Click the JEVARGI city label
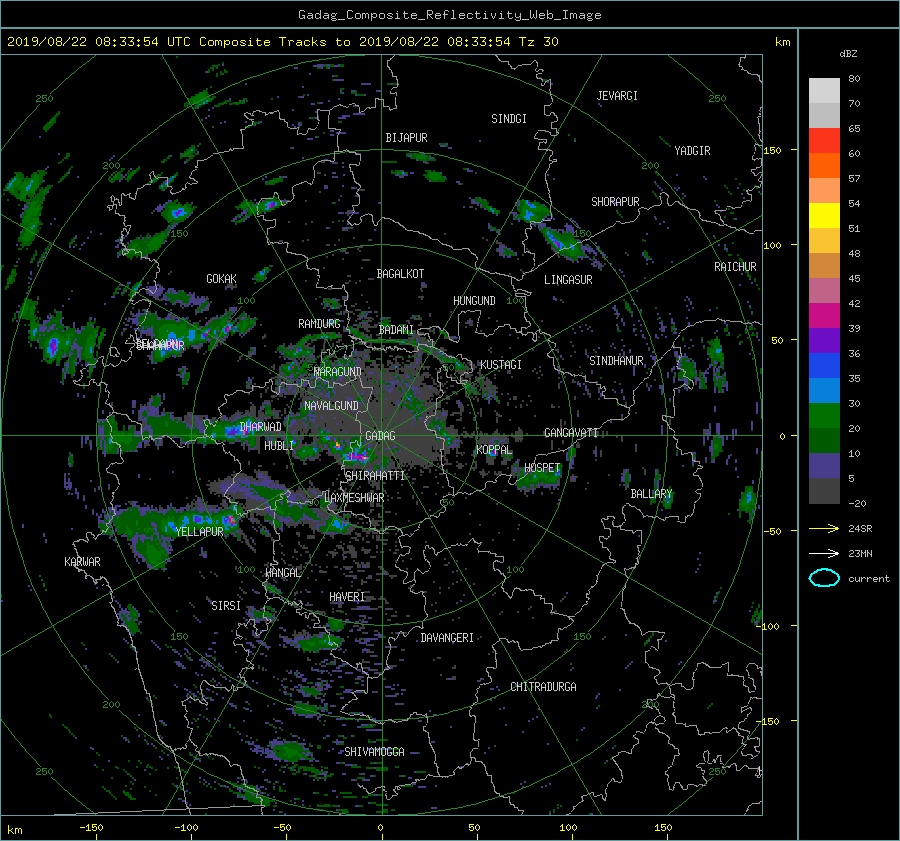 click(x=617, y=96)
